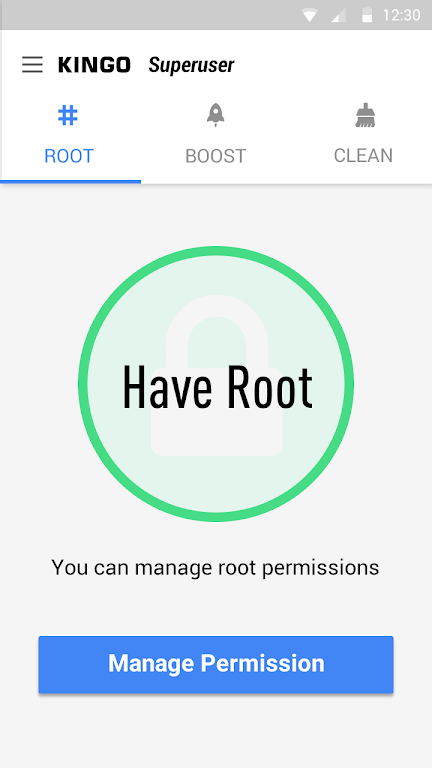This screenshot has height=768, width=432.
Task: Tap the 12:30 clock in status bar
Action: click(x=401, y=16)
